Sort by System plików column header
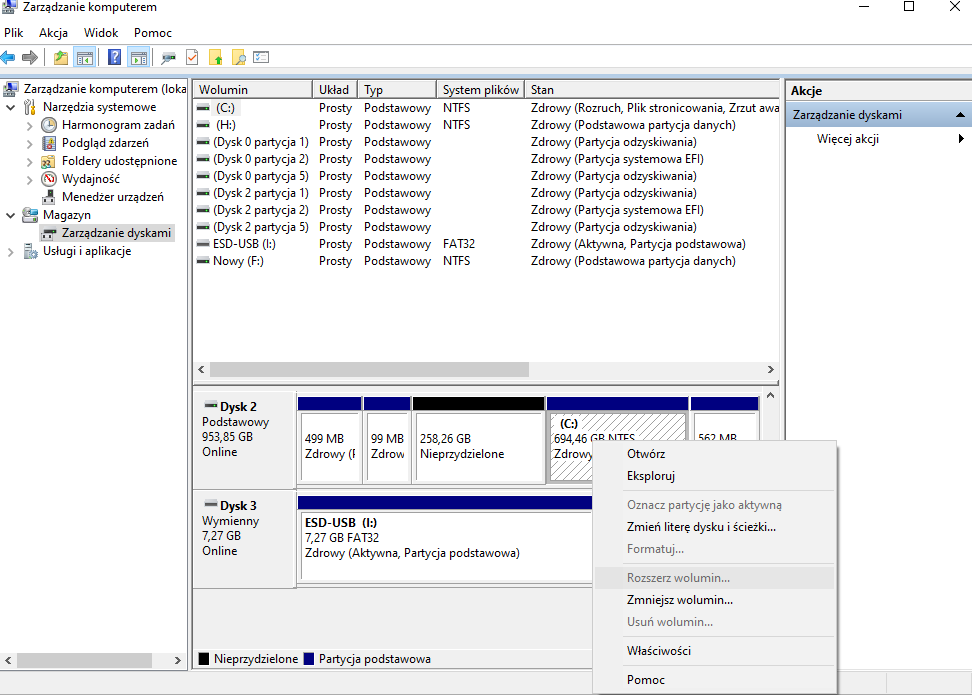972x695 pixels. (x=480, y=90)
